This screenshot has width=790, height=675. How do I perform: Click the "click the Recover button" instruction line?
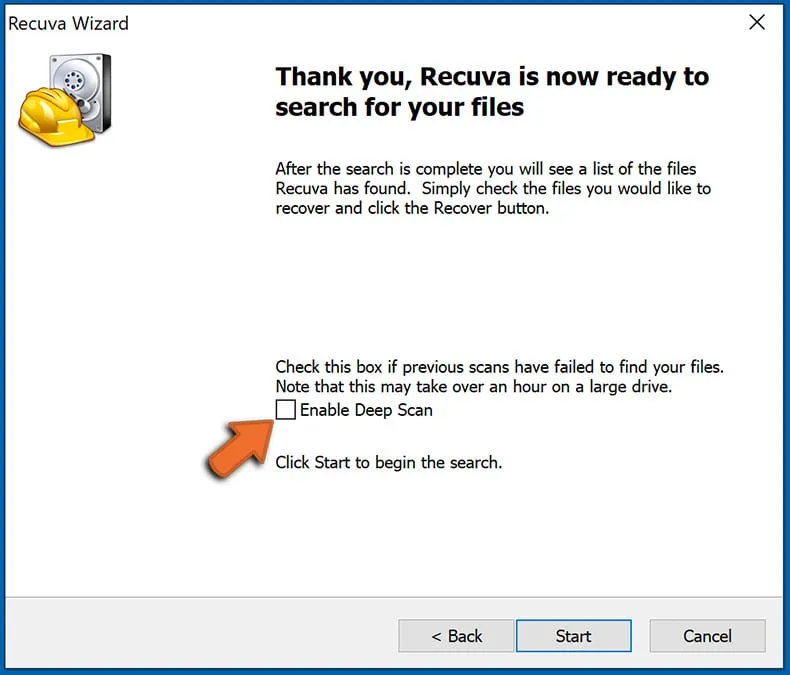(412, 209)
